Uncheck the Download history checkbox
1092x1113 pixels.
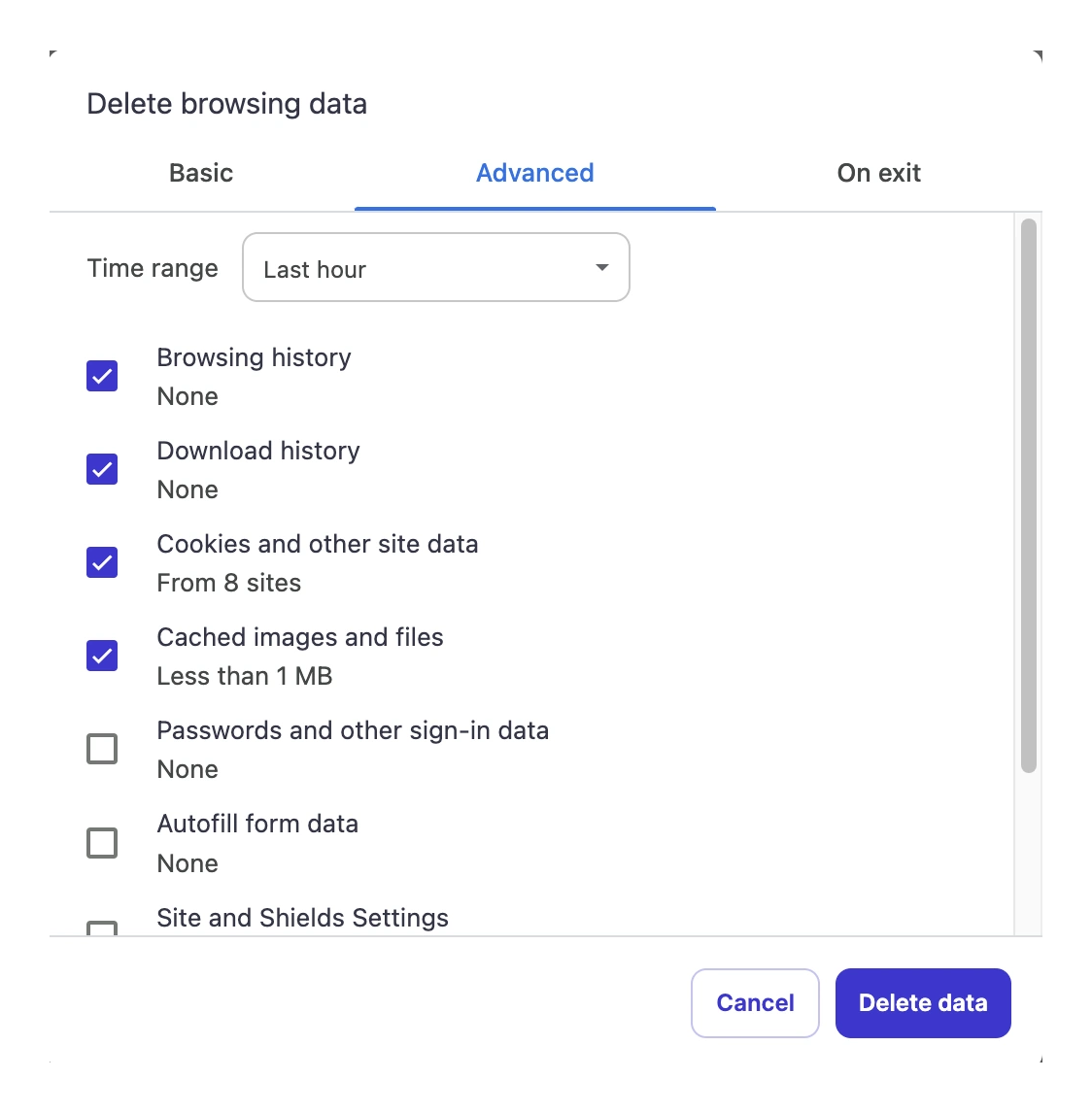pyautogui.click(x=101, y=469)
